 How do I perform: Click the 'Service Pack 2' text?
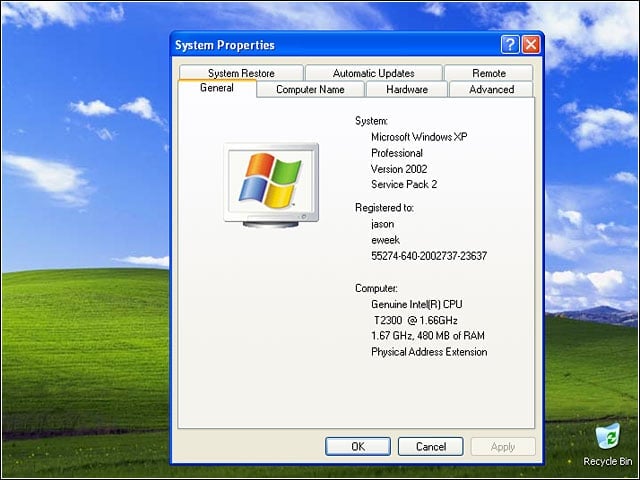[x=404, y=184]
